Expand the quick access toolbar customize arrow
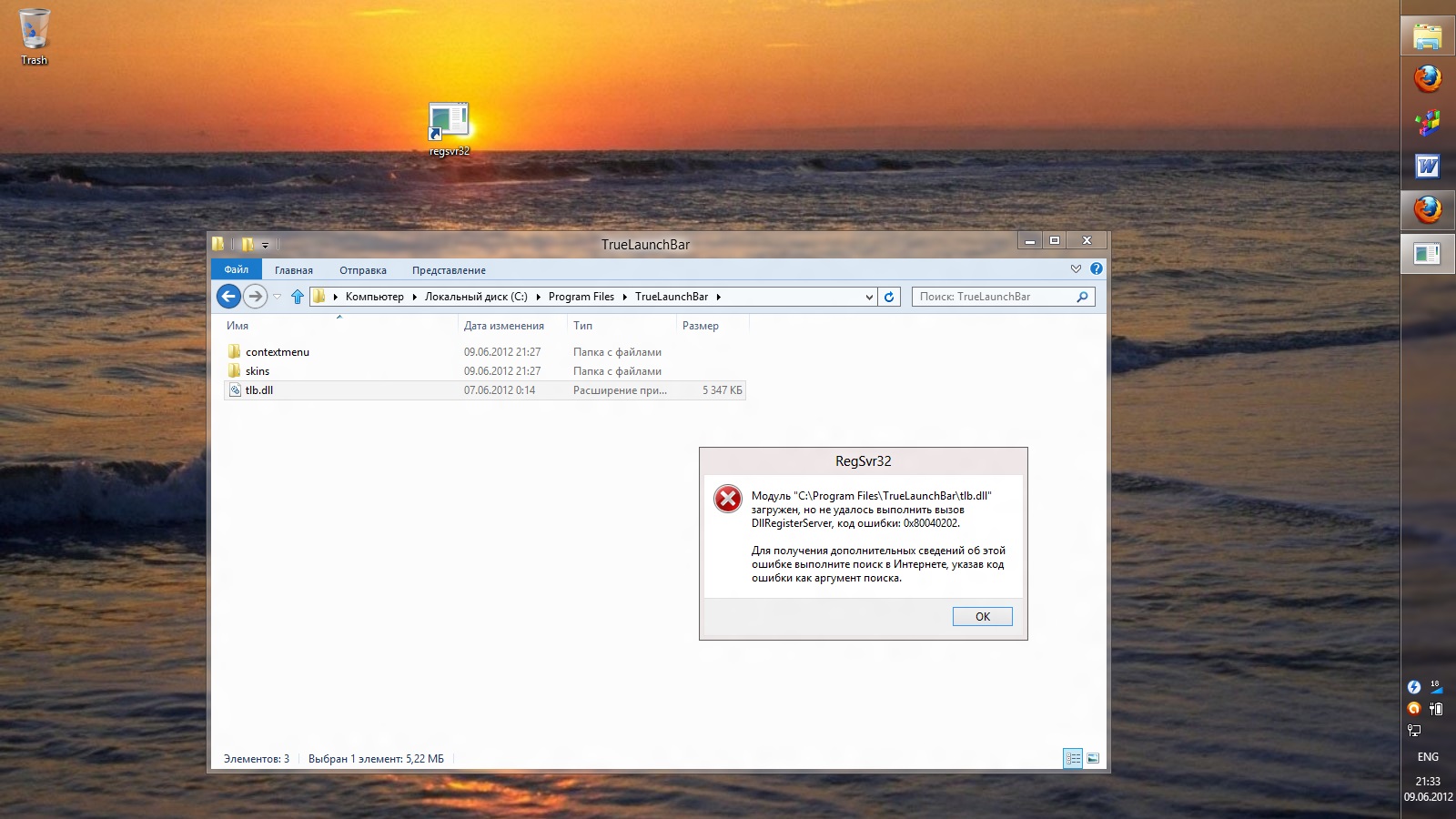Screen dimensions: 1456x819 pyautogui.click(x=266, y=245)
